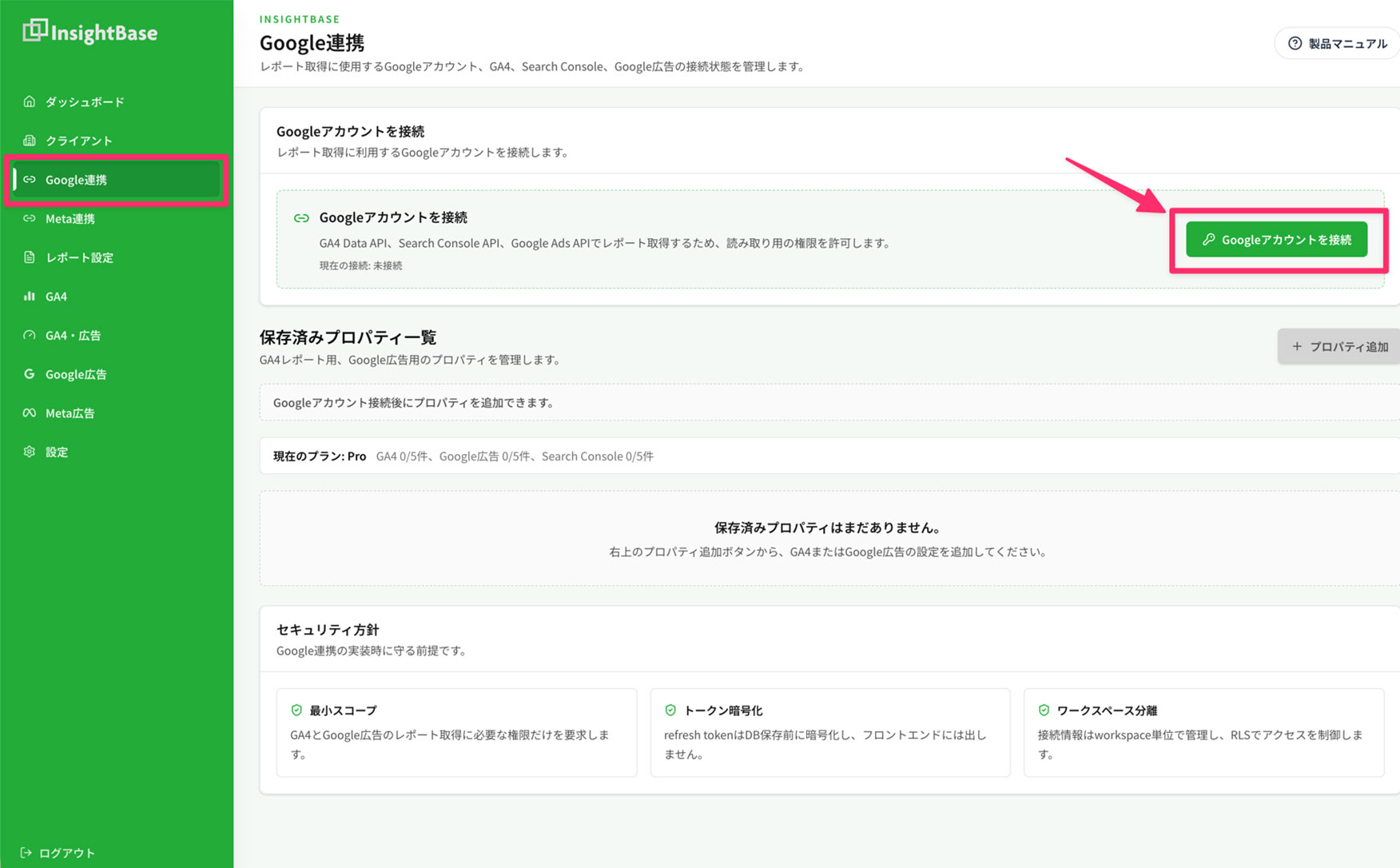Open レポート設定 from sidebar
1400x868 pixels.
(117, 257)
